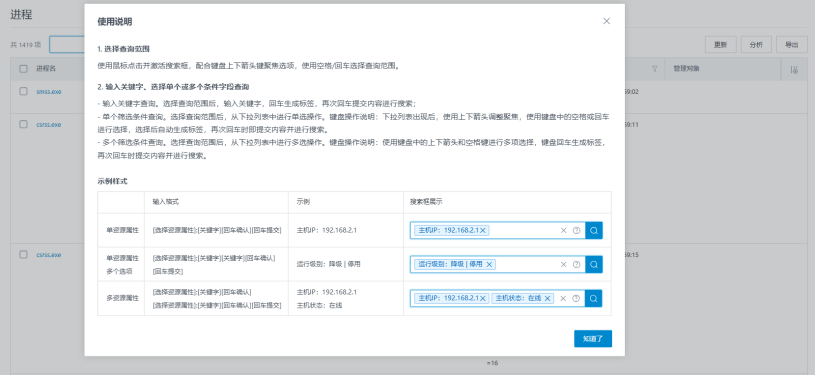Clear the 运行级别 example search box
The height and width of the screenshot is (375, 816).
(x=563, y=264)
